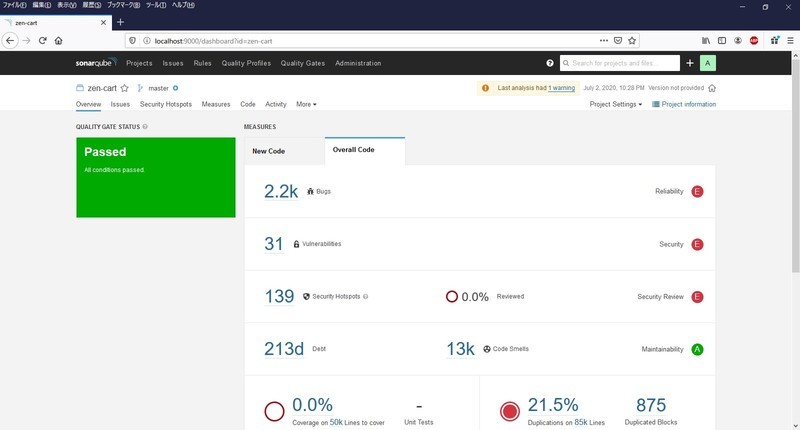Click the master branch indicator icon
The width and height of the screenshot is (800, 430).
[140, 88]
